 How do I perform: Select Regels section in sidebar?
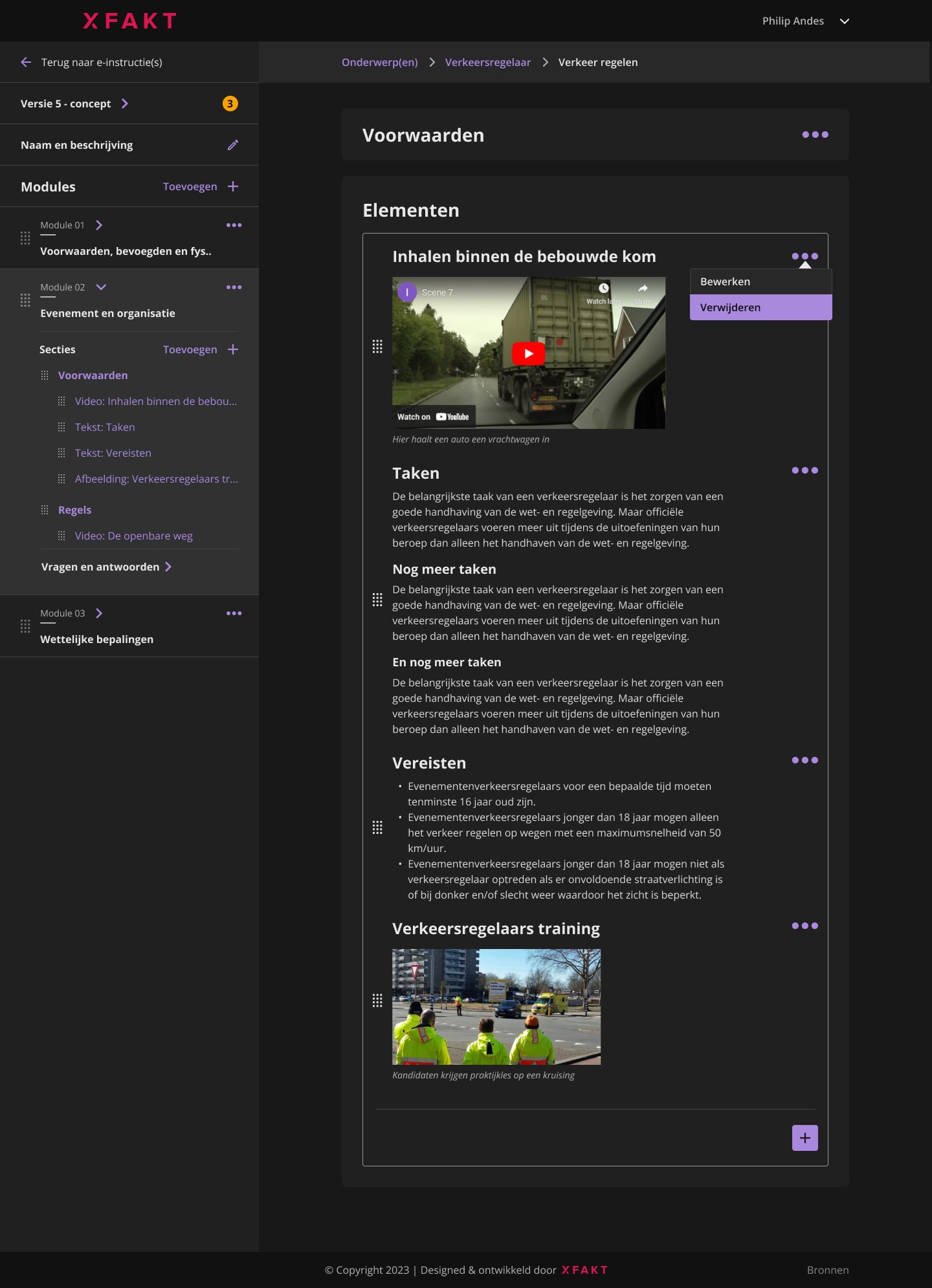coord(74,510)
